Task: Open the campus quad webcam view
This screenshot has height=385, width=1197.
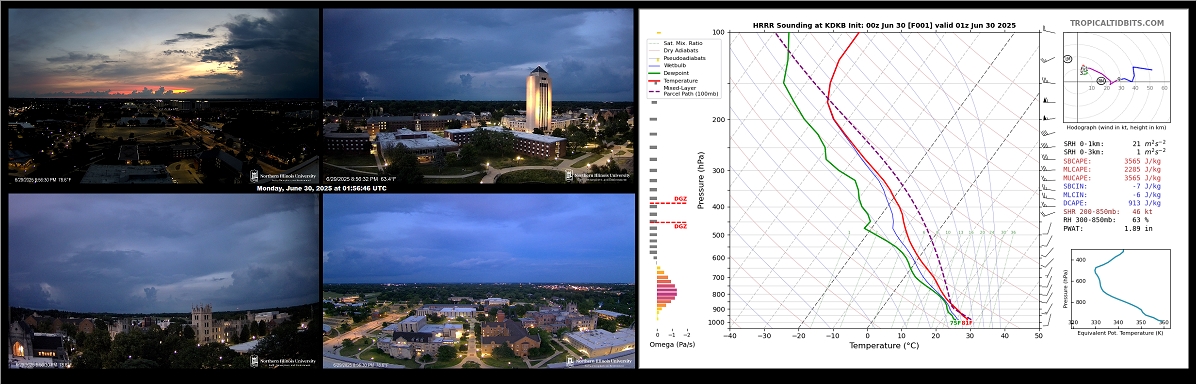Action: point(479,280)
